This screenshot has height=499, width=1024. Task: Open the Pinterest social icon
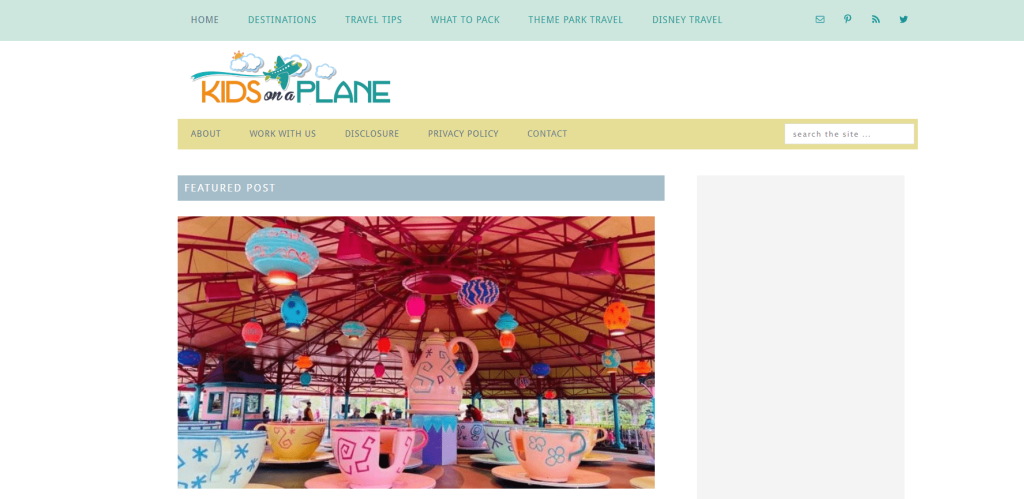(848, 20)
